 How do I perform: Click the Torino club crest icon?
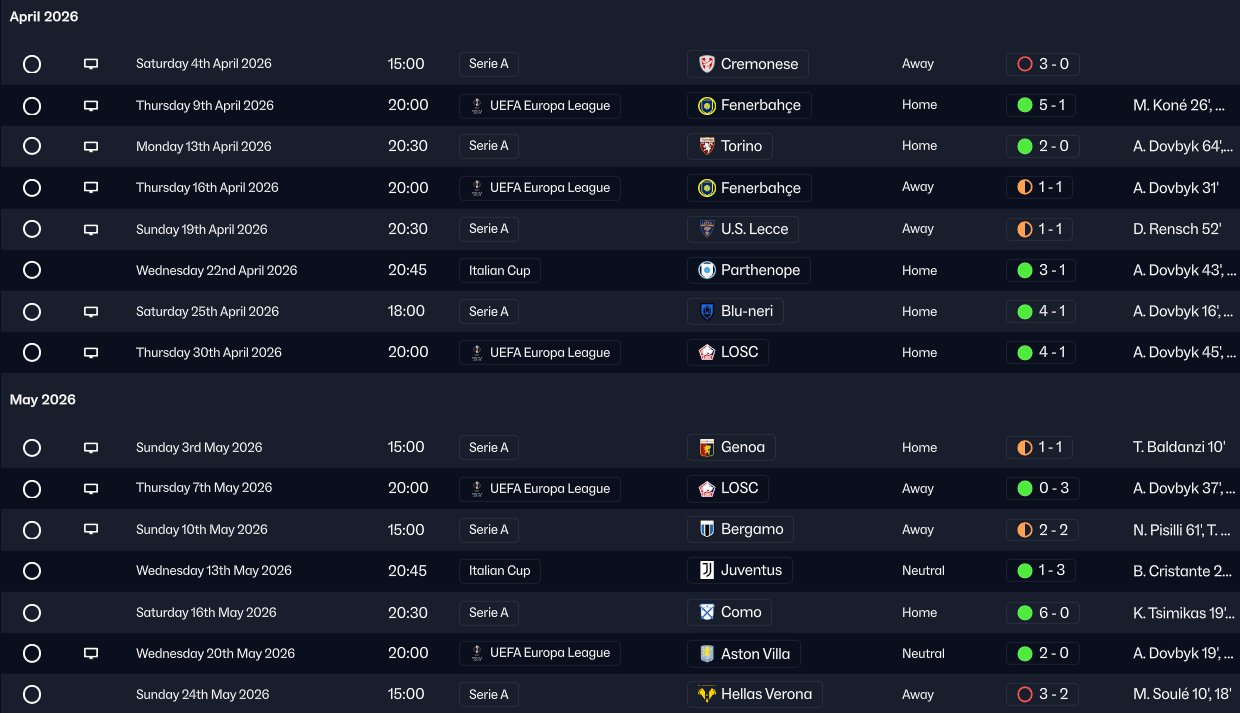pyautogui.click(x=706, y=146)
